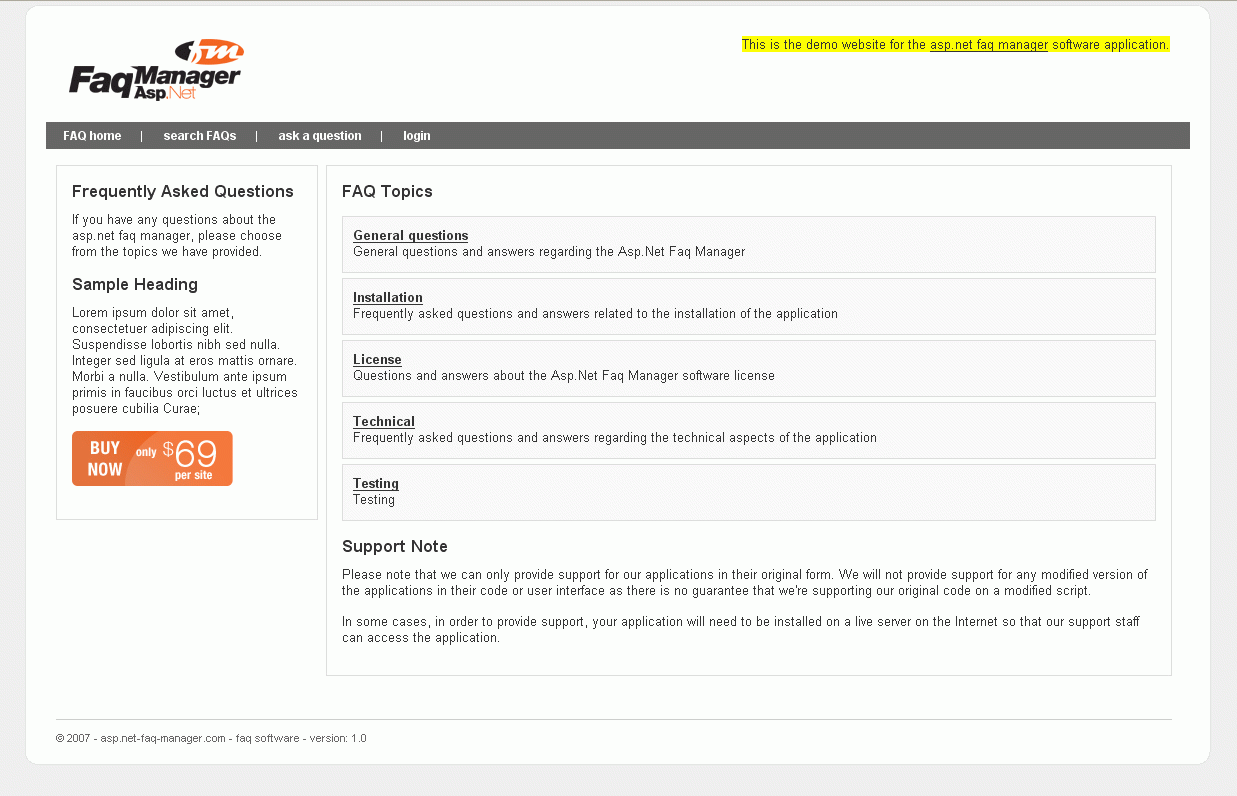Open the Testing topic link
Screen dimensions: 1237x796
coord(376,484)
